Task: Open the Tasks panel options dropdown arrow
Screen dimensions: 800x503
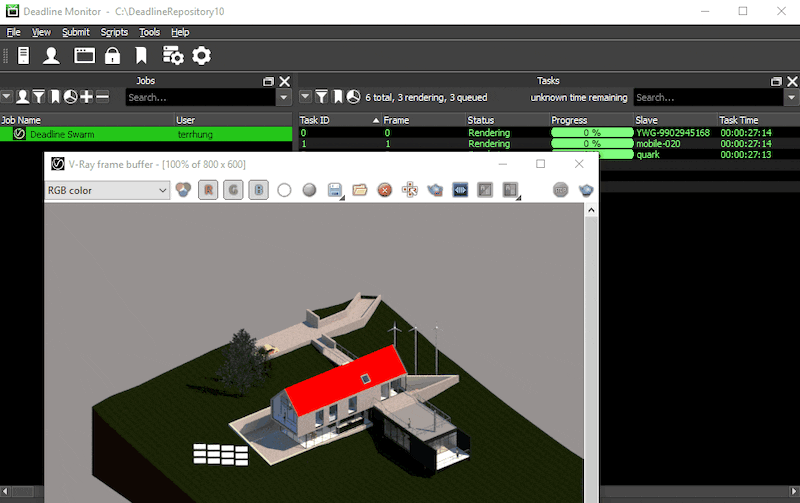Action: 305,97
